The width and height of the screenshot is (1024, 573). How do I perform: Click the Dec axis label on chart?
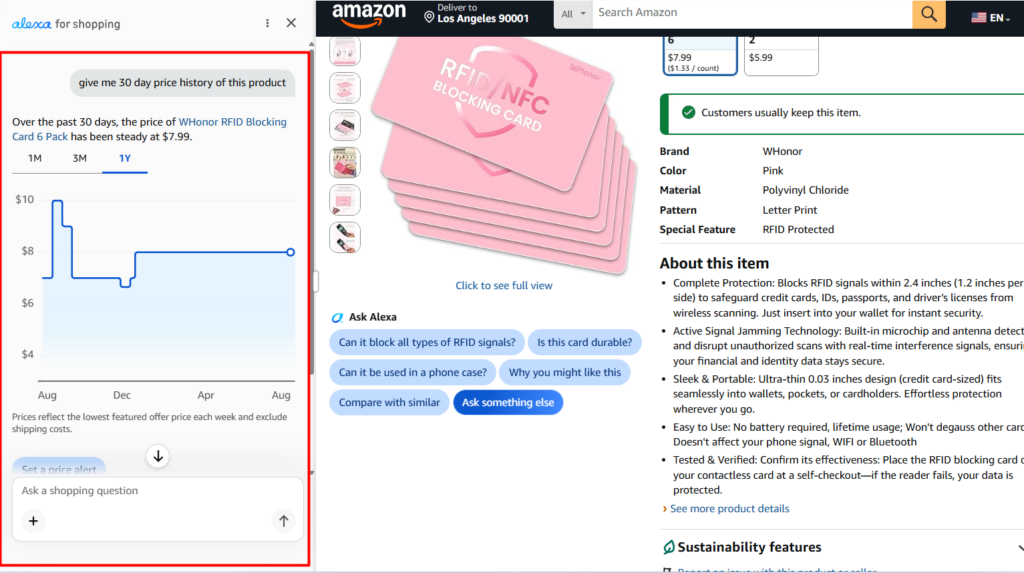(121, 395)
